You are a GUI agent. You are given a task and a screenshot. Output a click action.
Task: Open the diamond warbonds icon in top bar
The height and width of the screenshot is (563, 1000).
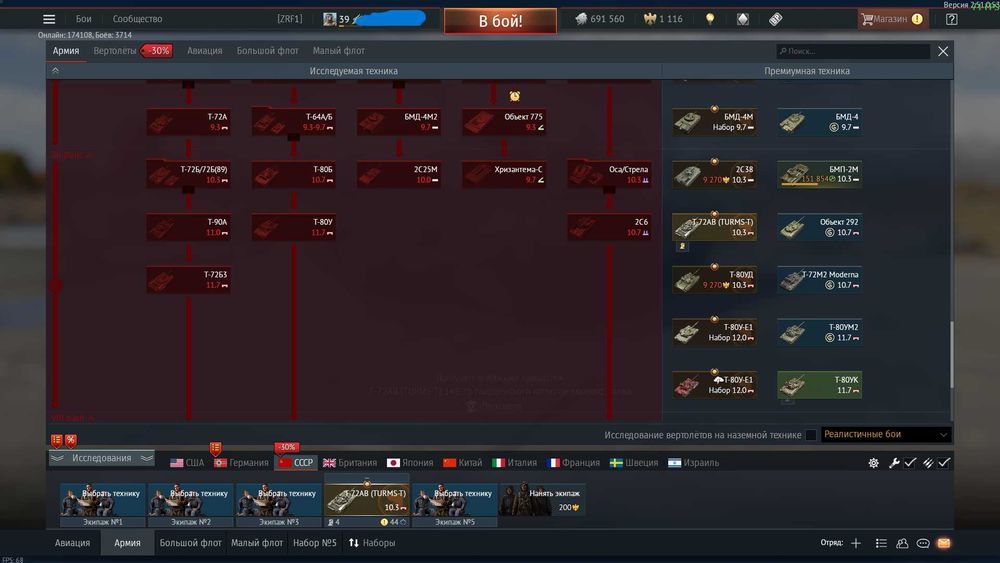click(x=743, y=19)
